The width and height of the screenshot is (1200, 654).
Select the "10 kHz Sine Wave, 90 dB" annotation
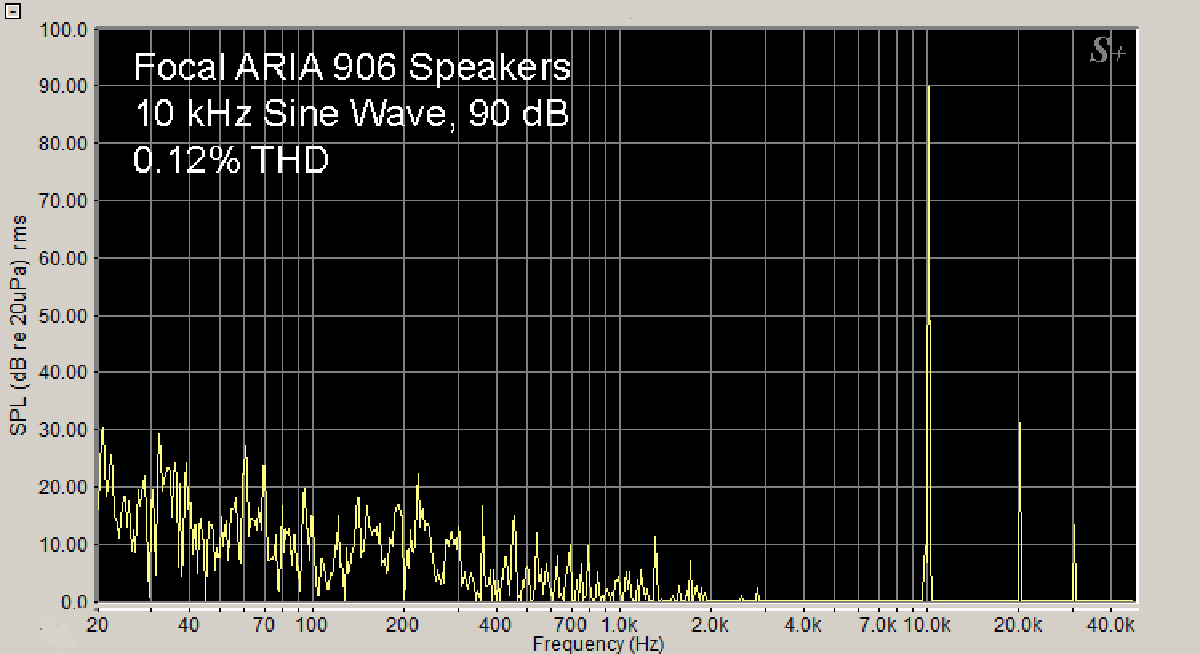(352, 114)
